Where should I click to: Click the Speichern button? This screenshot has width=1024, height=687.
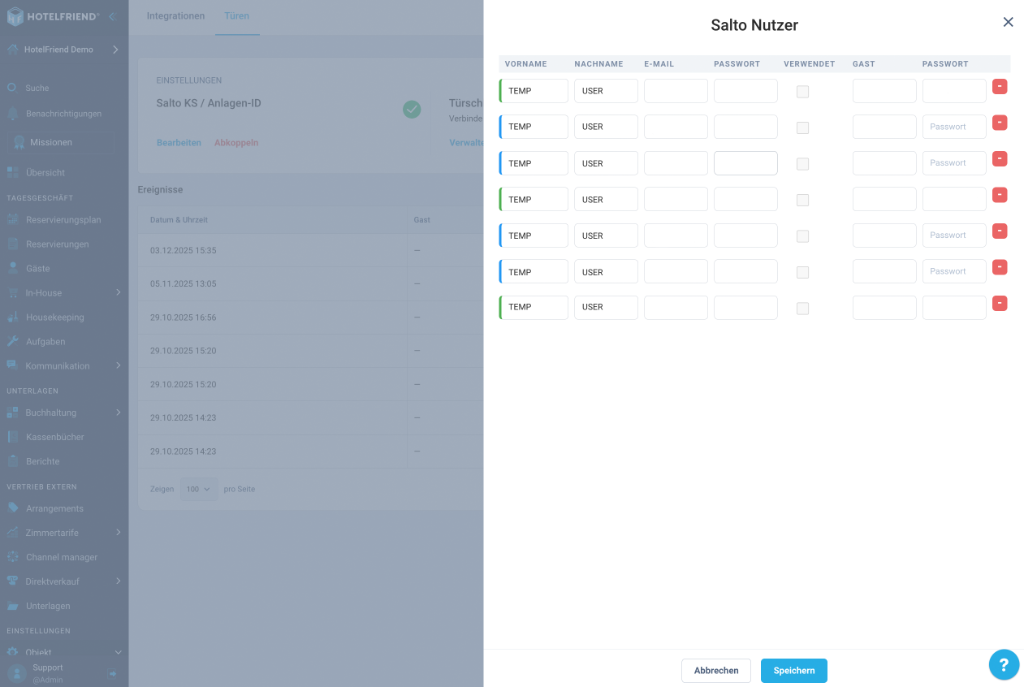click(794, 671)
